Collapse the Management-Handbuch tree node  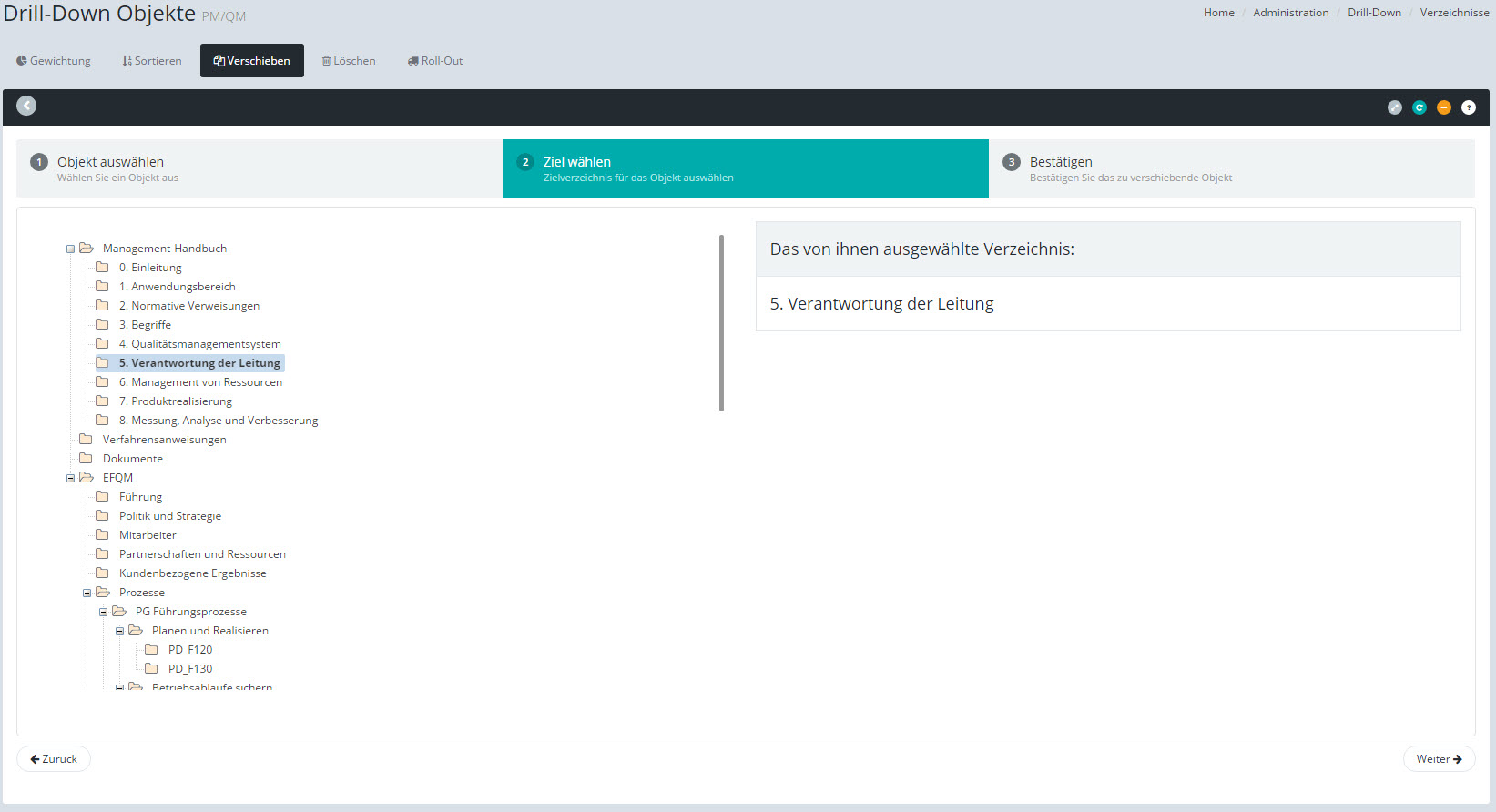pyautogui.click(x=70, y=249)
